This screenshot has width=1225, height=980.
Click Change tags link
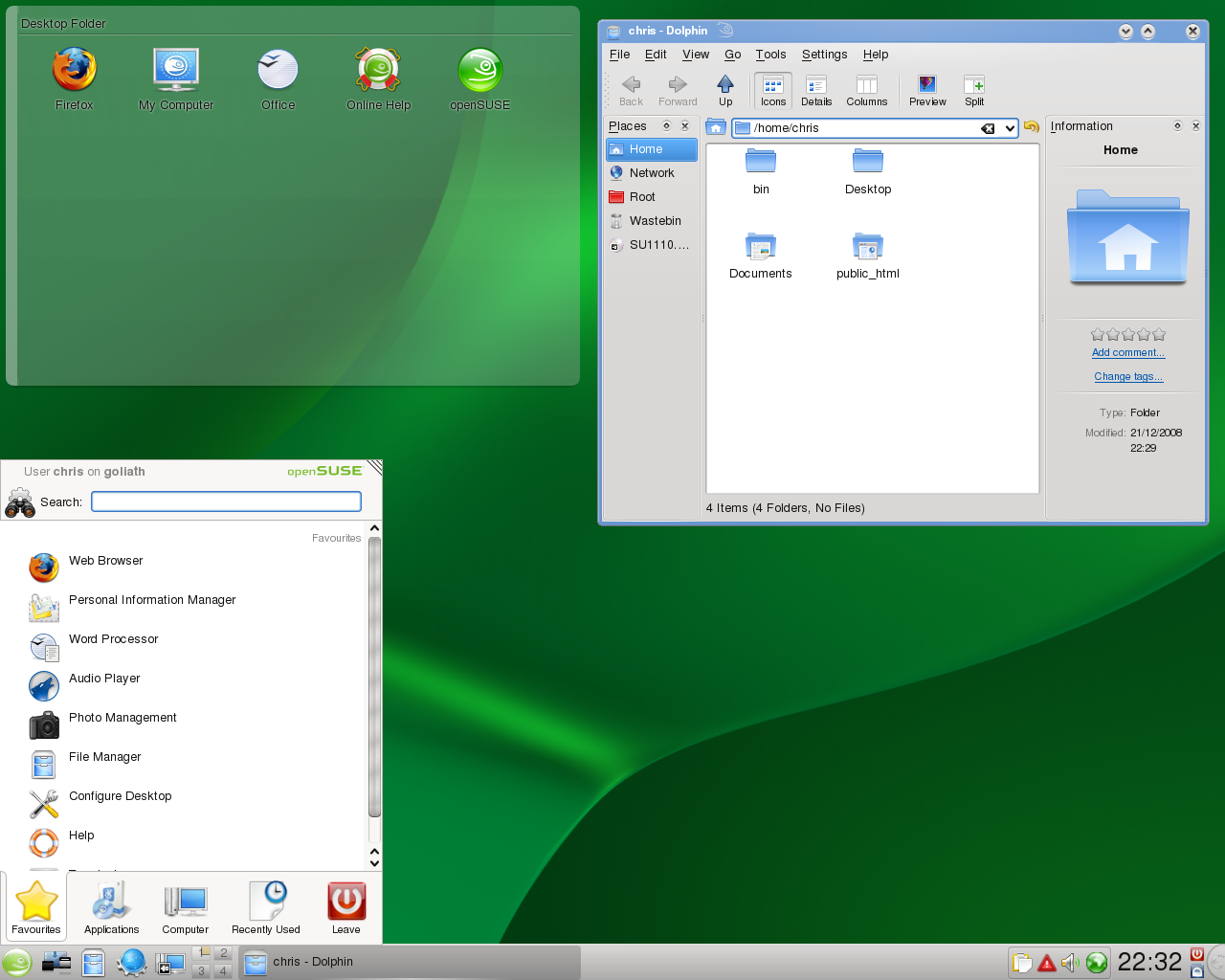click(x=1128, y=377)
